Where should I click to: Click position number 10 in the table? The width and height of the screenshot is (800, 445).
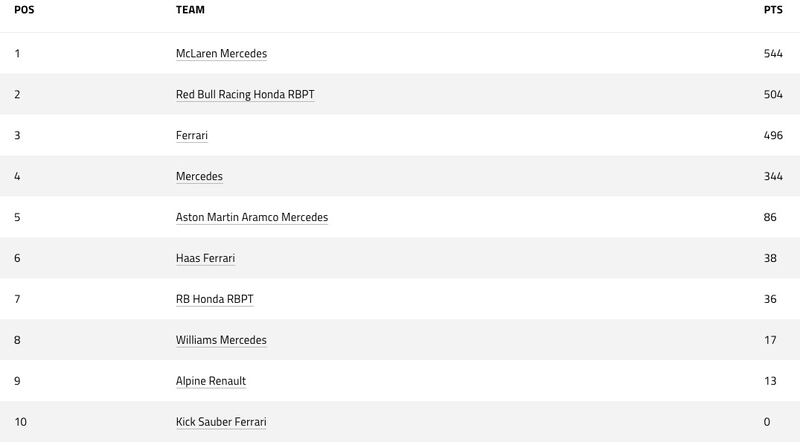[x=20, y=423]
